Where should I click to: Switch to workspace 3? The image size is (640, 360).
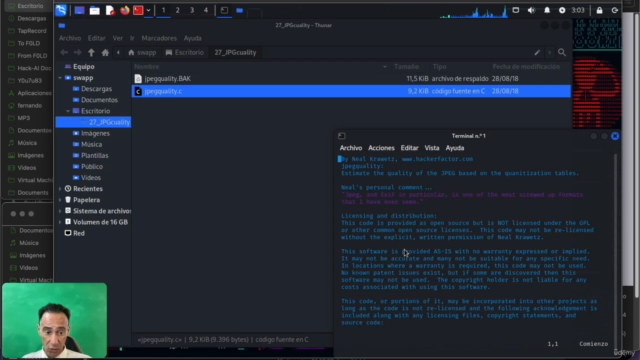(192, 10)
